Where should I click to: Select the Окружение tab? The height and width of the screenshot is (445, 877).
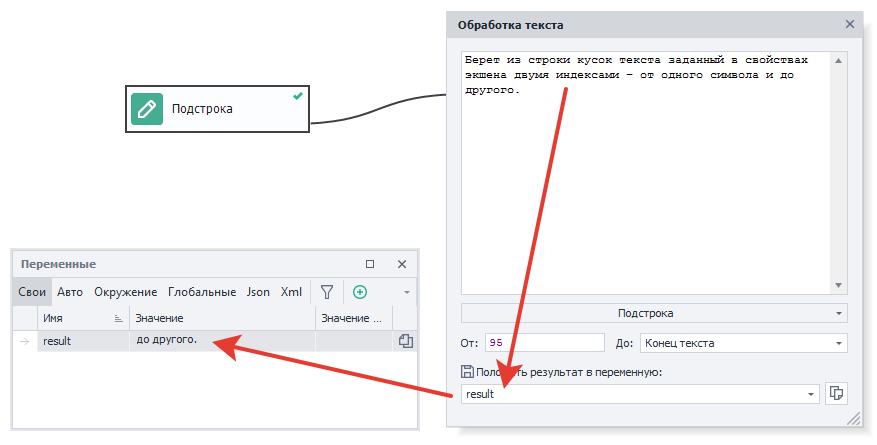125,292
